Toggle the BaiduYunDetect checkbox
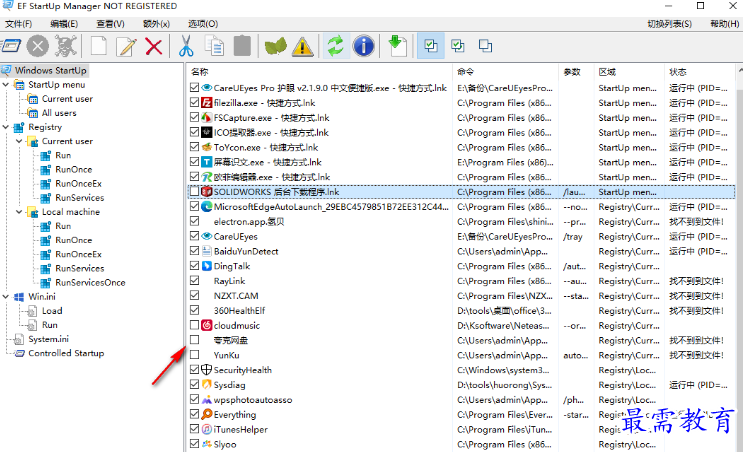The height and width of the screenshot is (452, 743). (194, 251)
